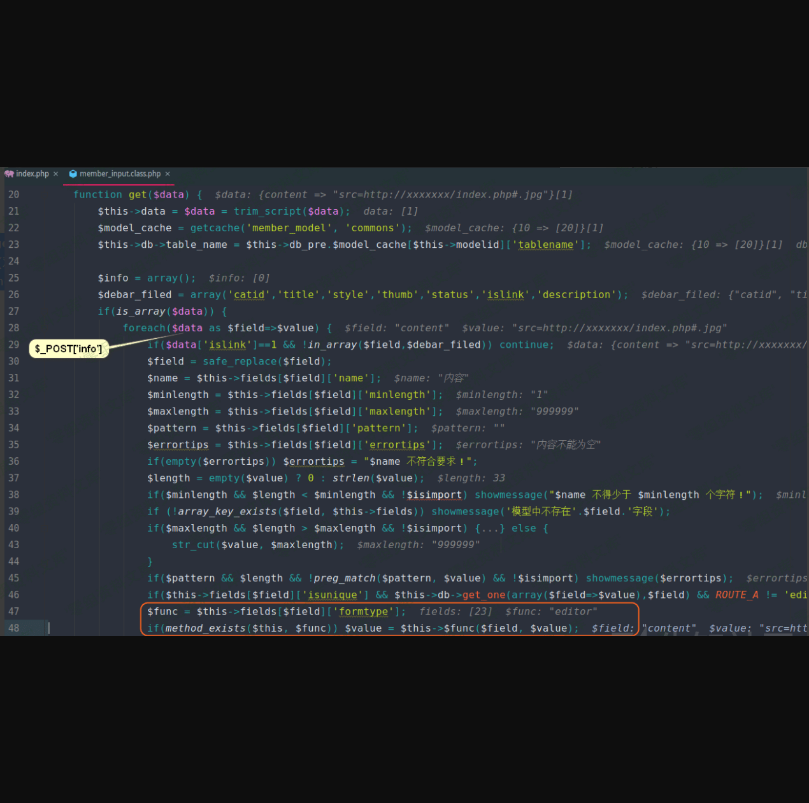Close the index.php editor tab
Viewport: 809px width, 803px height.
[x=57, y=174]
